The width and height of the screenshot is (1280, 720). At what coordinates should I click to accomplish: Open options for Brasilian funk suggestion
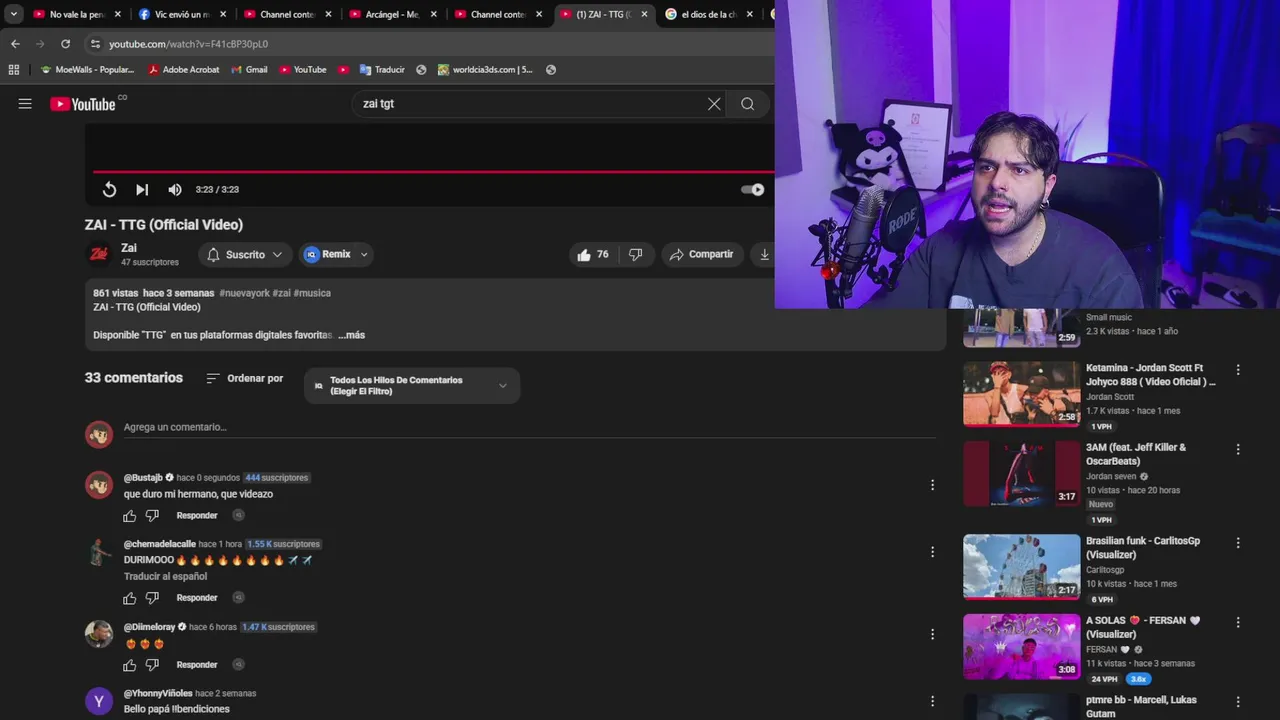click(1238, 543)
